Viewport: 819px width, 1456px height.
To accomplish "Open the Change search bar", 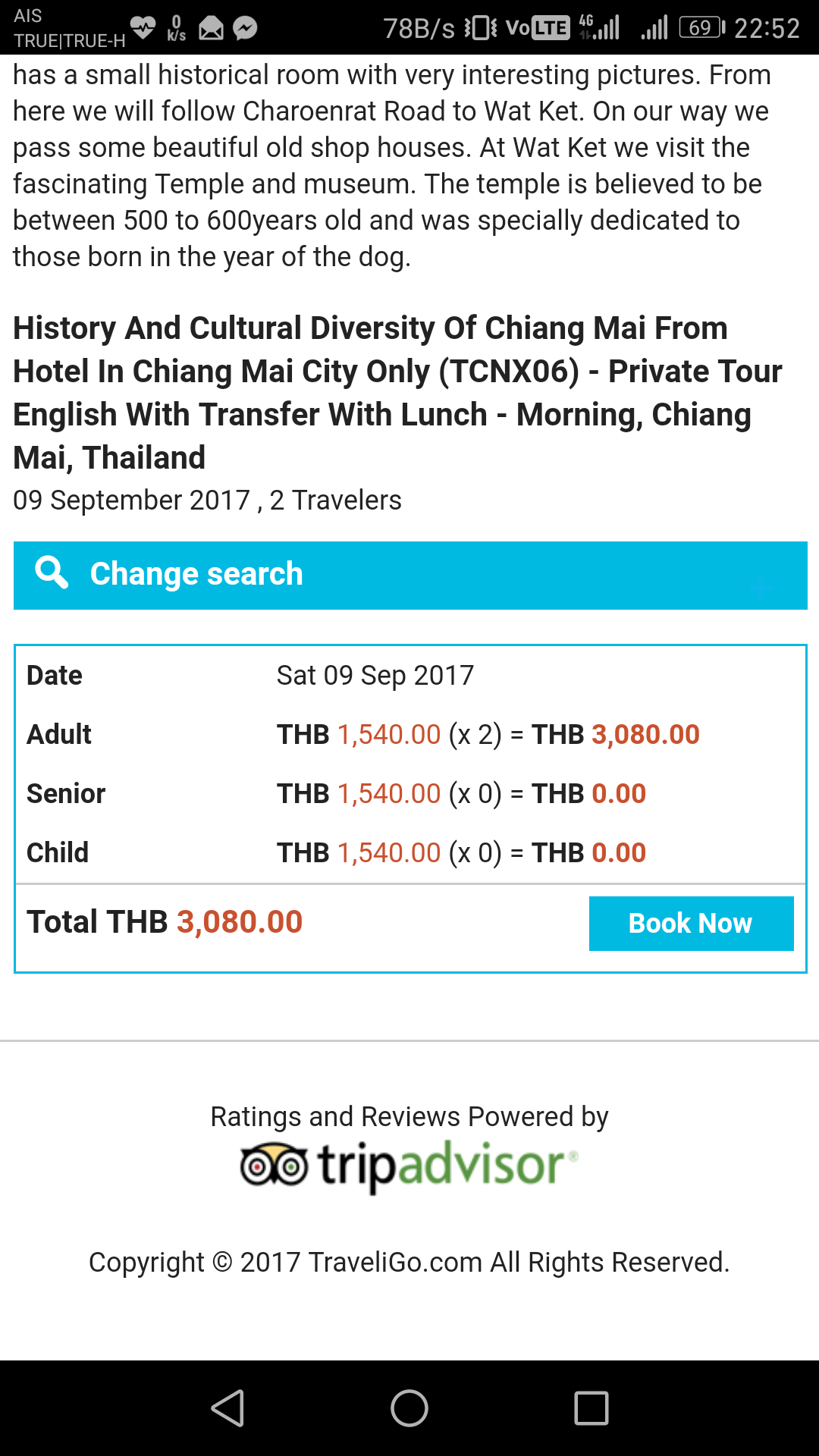I will (x=409, y=575).
